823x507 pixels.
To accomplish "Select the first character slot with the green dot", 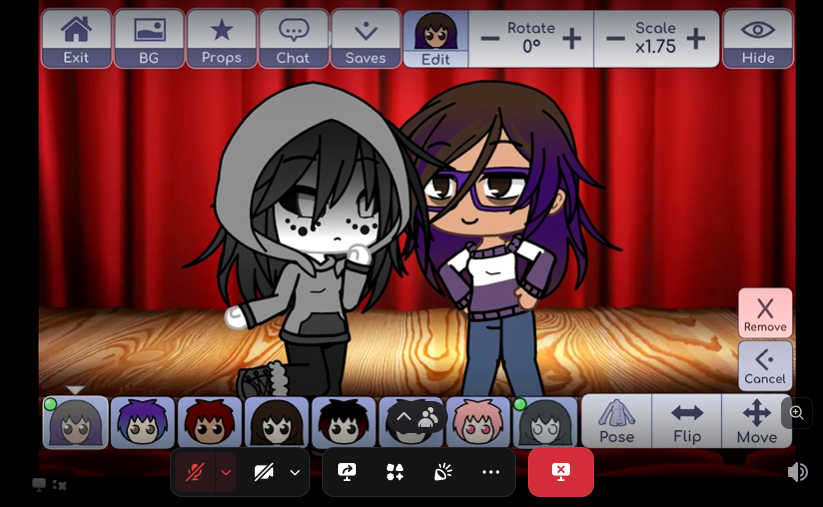I will 76,422.
